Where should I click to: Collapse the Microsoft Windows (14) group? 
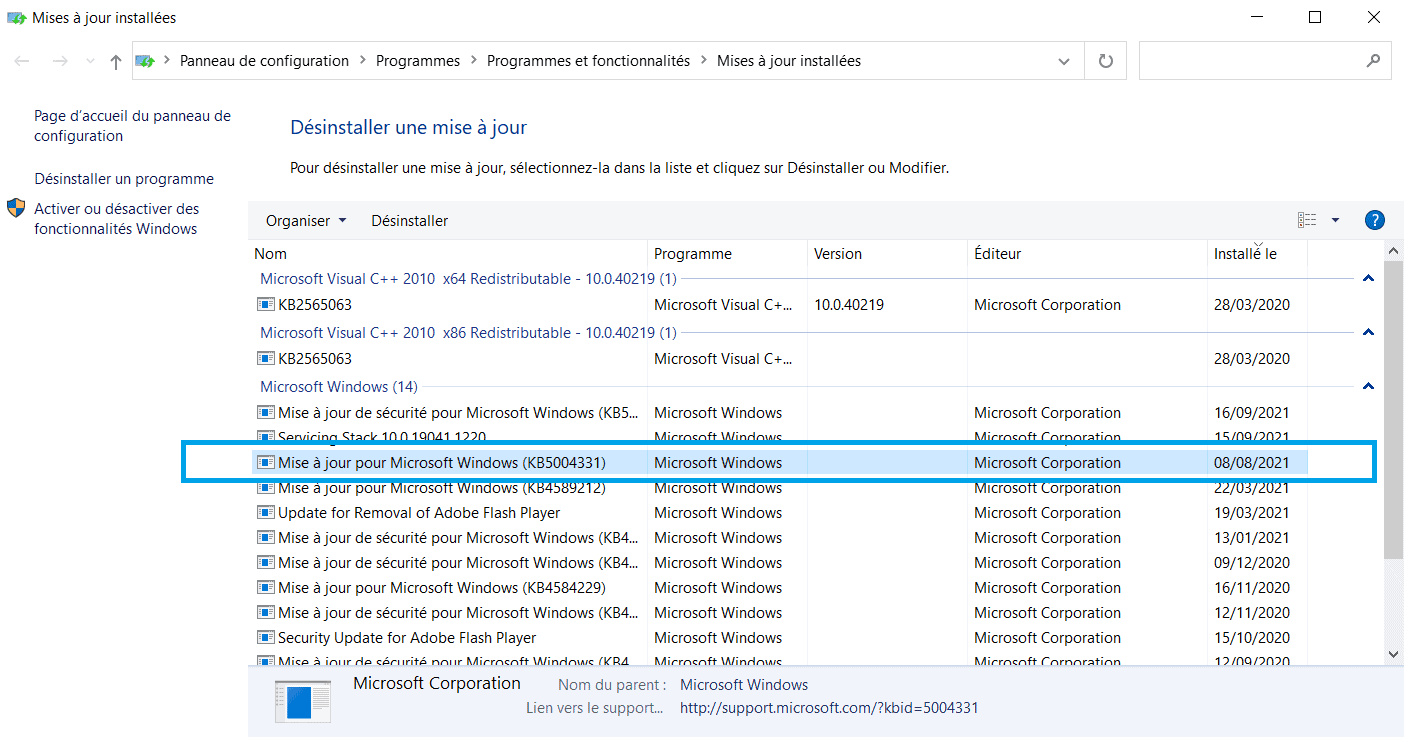[1368, 387]
